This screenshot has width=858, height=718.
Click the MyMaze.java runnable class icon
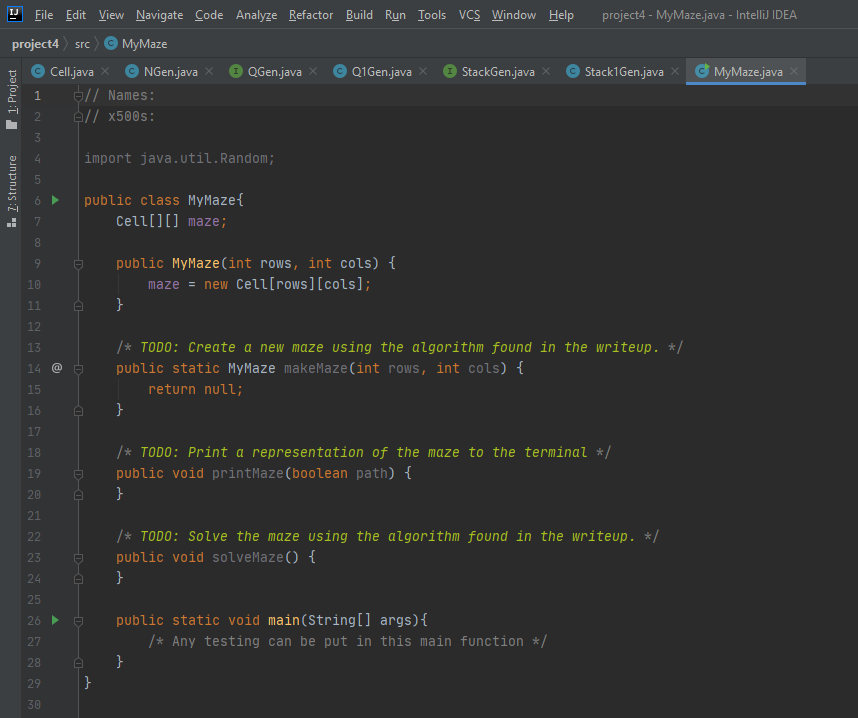(702, 71)
